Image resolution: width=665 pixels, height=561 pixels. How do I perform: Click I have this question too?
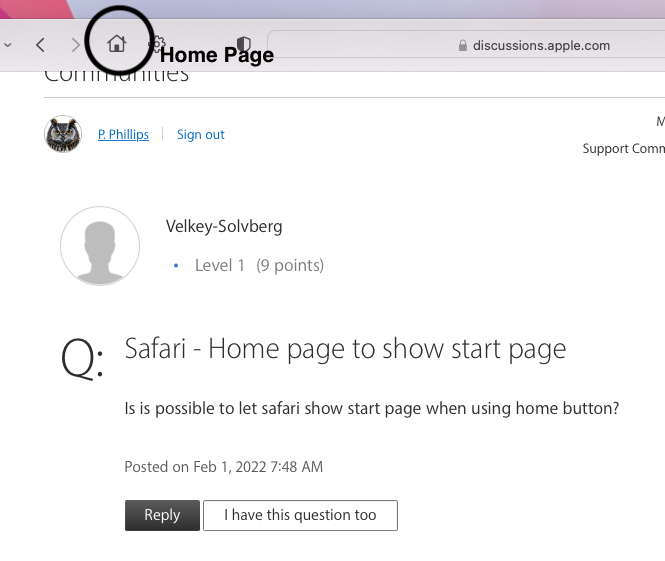coord(300,515)
